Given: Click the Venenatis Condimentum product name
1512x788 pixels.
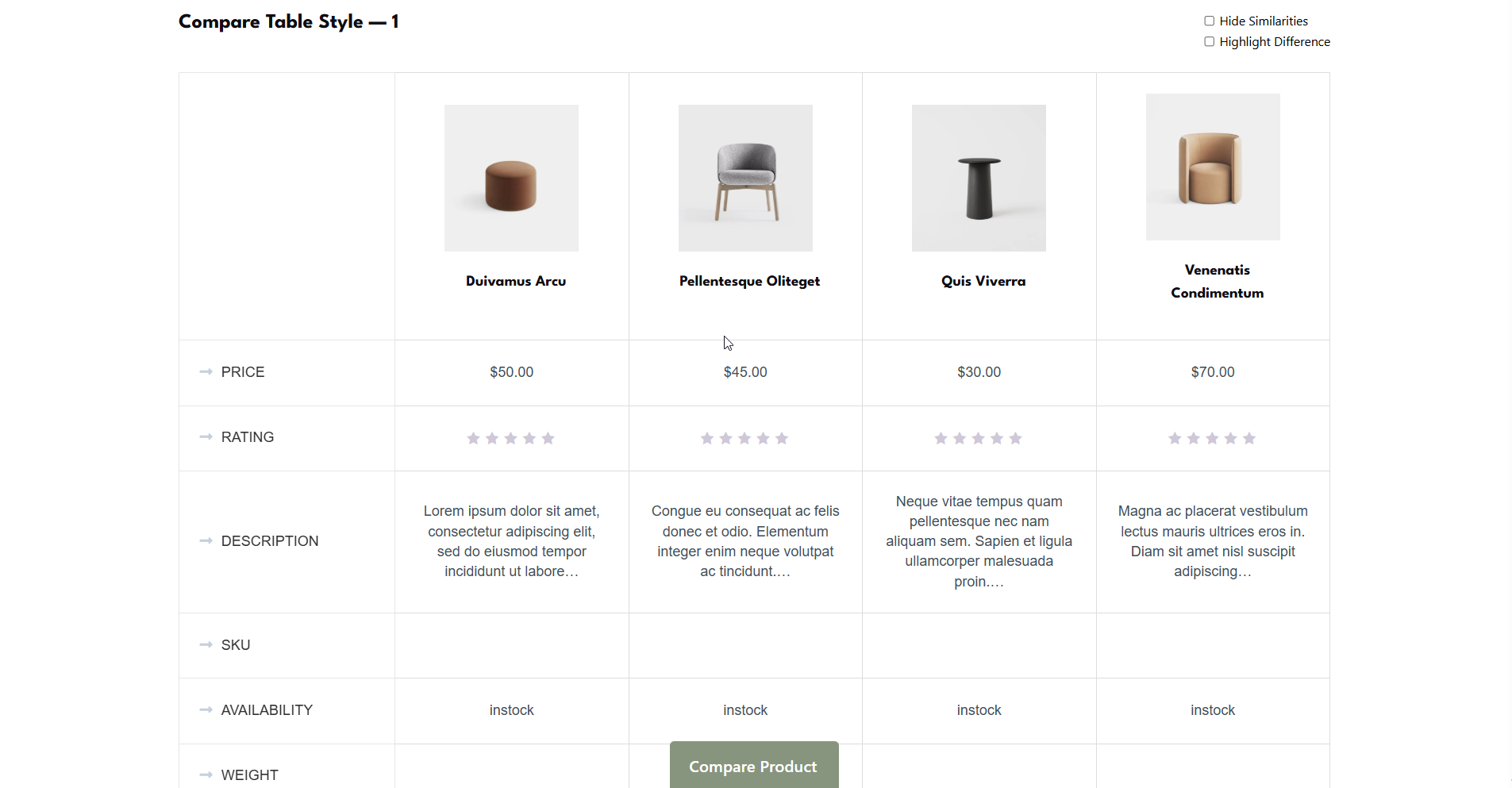Looking at the screenshot, I should [1217, 281].
